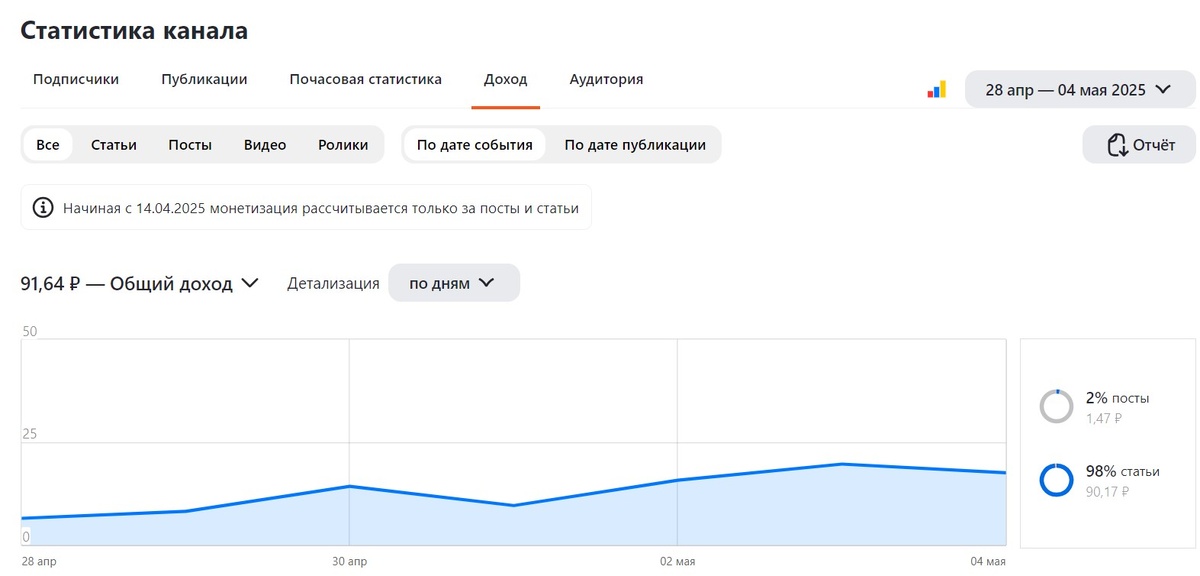The height and width of the screenshot is (576, 1200).
Task: Click the monetization notice text about 14.04.2025
Action: point(321,208)
